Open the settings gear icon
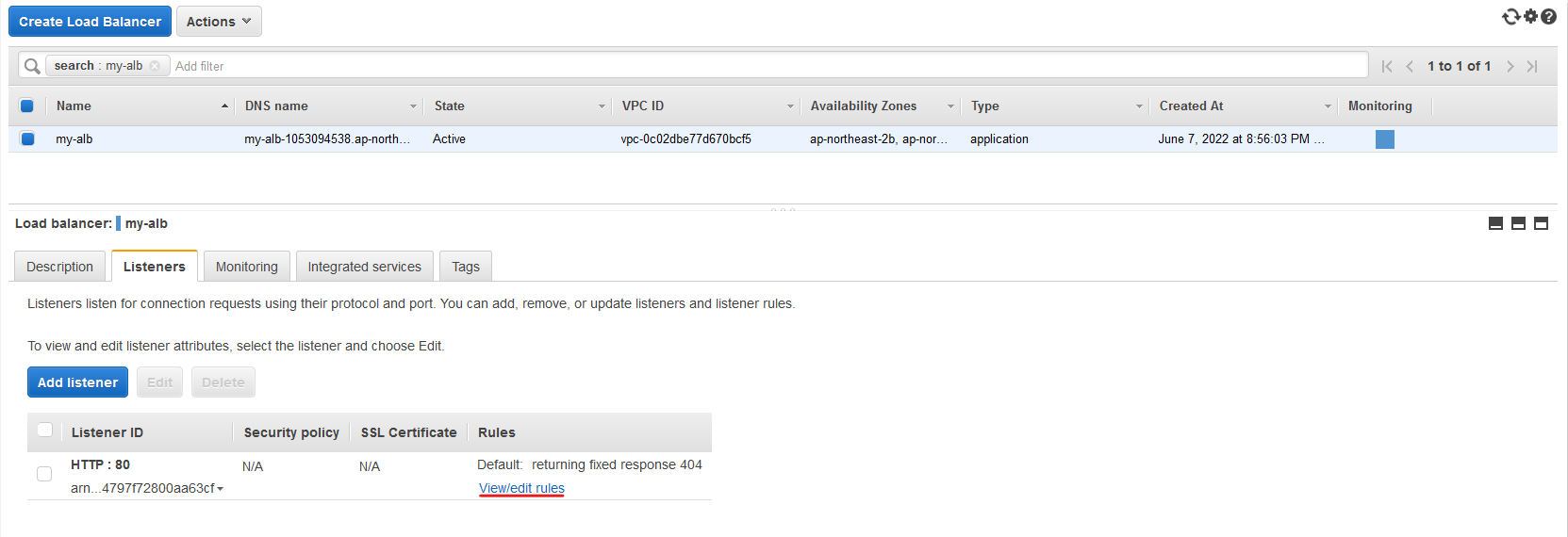The width and height of the screenshot is (1568, 537). [1531, 16]
